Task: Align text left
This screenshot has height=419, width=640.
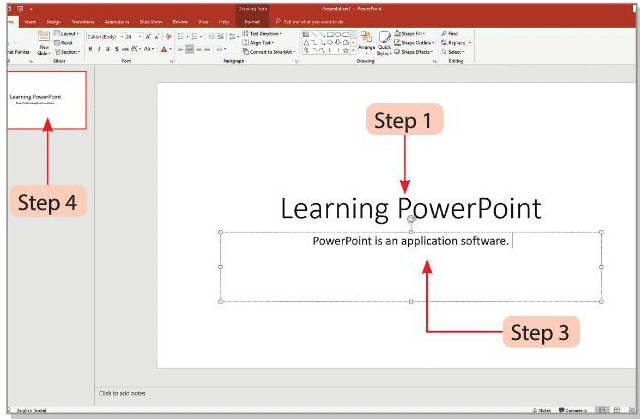Action: point(180,49)
